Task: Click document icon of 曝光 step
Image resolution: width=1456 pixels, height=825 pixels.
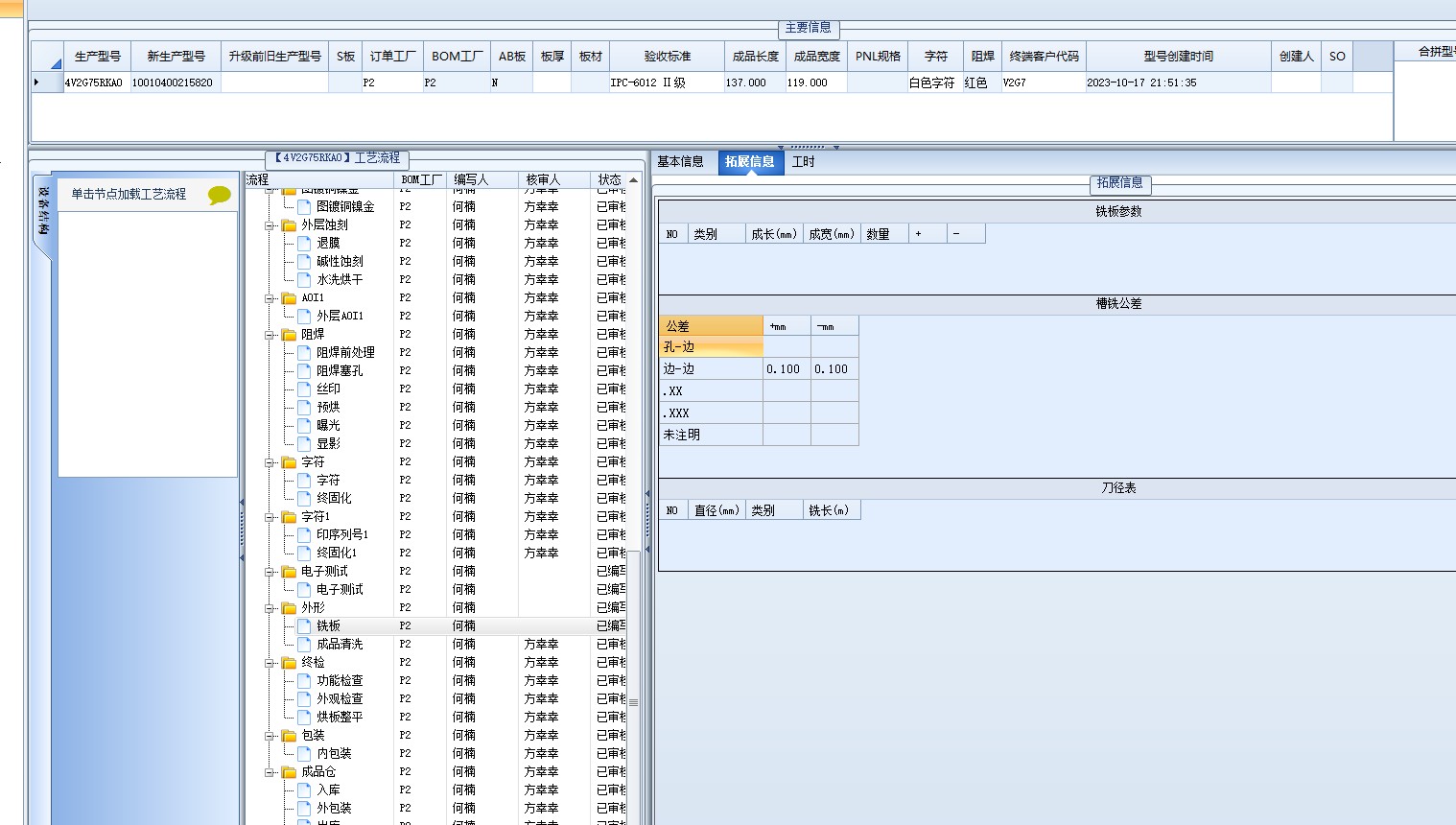Action: tap(304, 425)
